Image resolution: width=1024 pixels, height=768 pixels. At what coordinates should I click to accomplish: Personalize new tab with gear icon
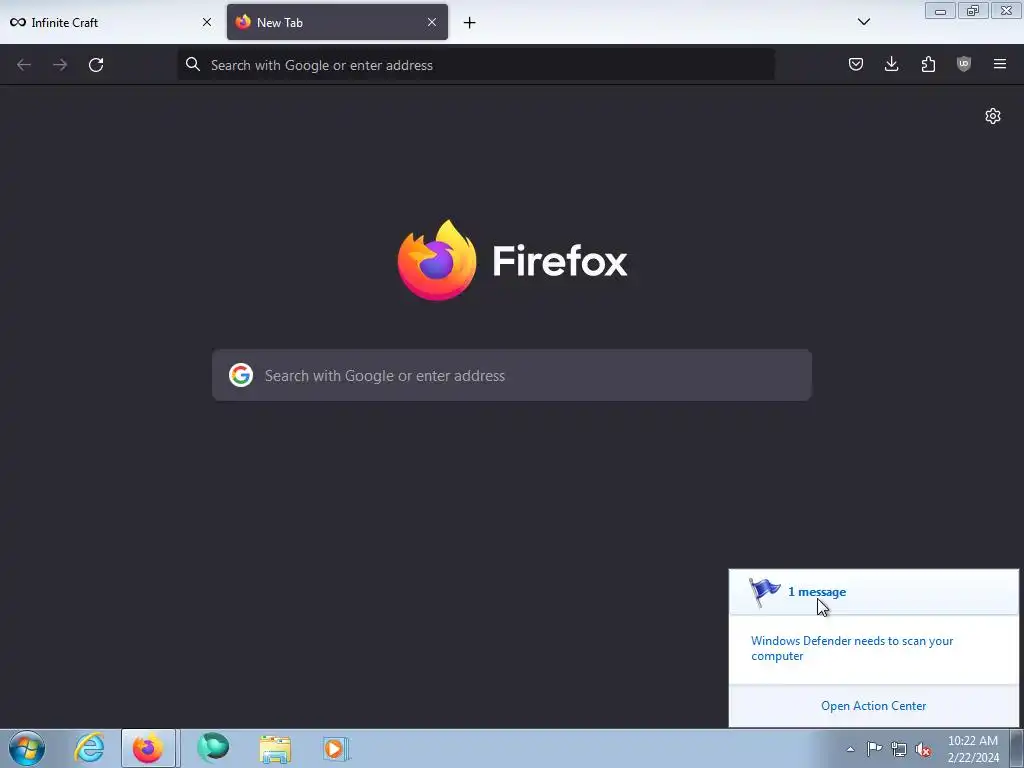click(x=993, y=116)
